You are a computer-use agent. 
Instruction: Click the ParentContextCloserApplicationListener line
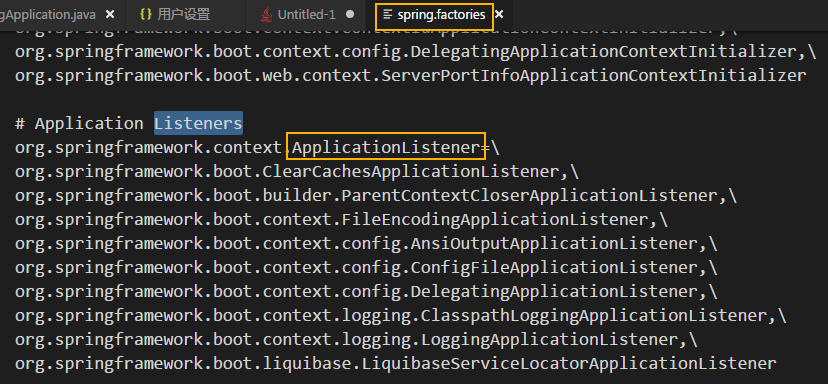[376, 196]
